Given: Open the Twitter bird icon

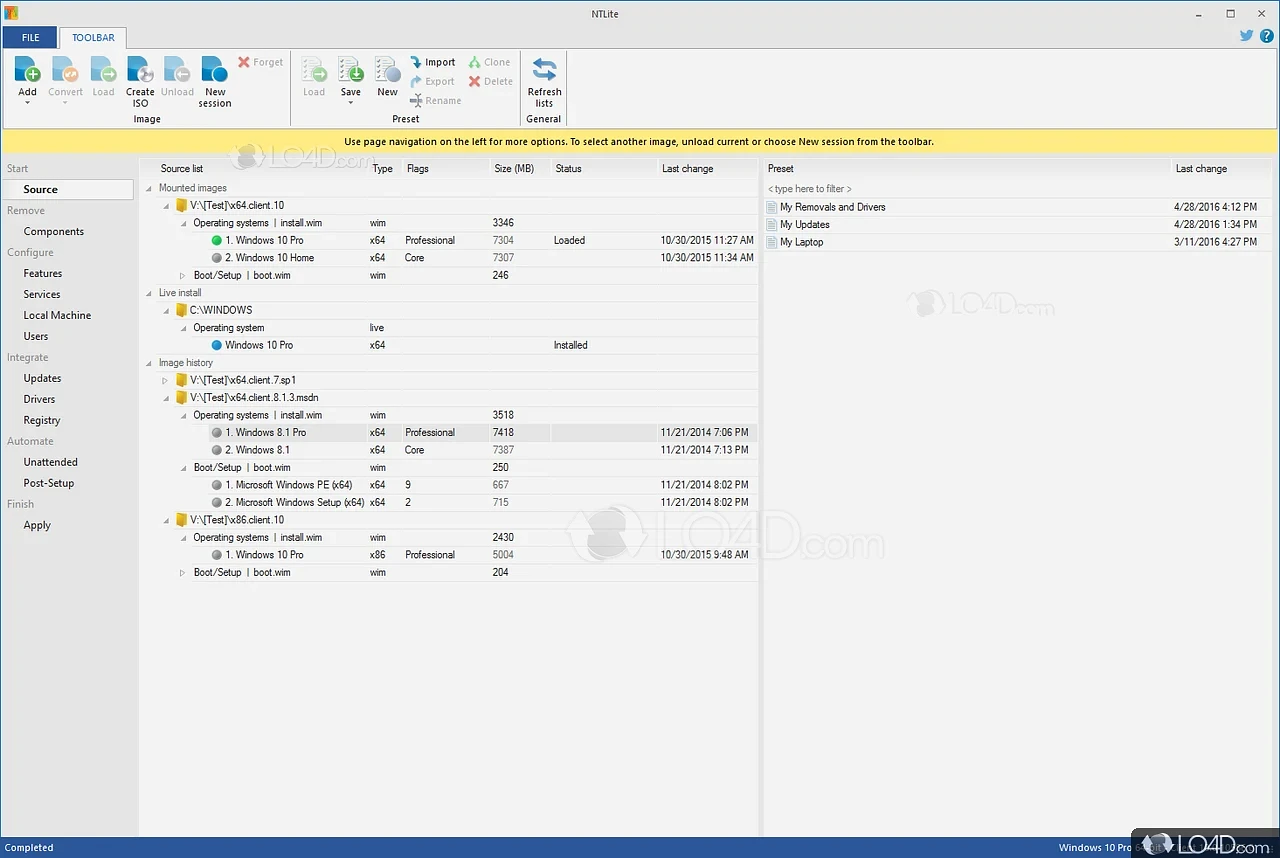Looking at the screenshot, I should (1246, 36).
